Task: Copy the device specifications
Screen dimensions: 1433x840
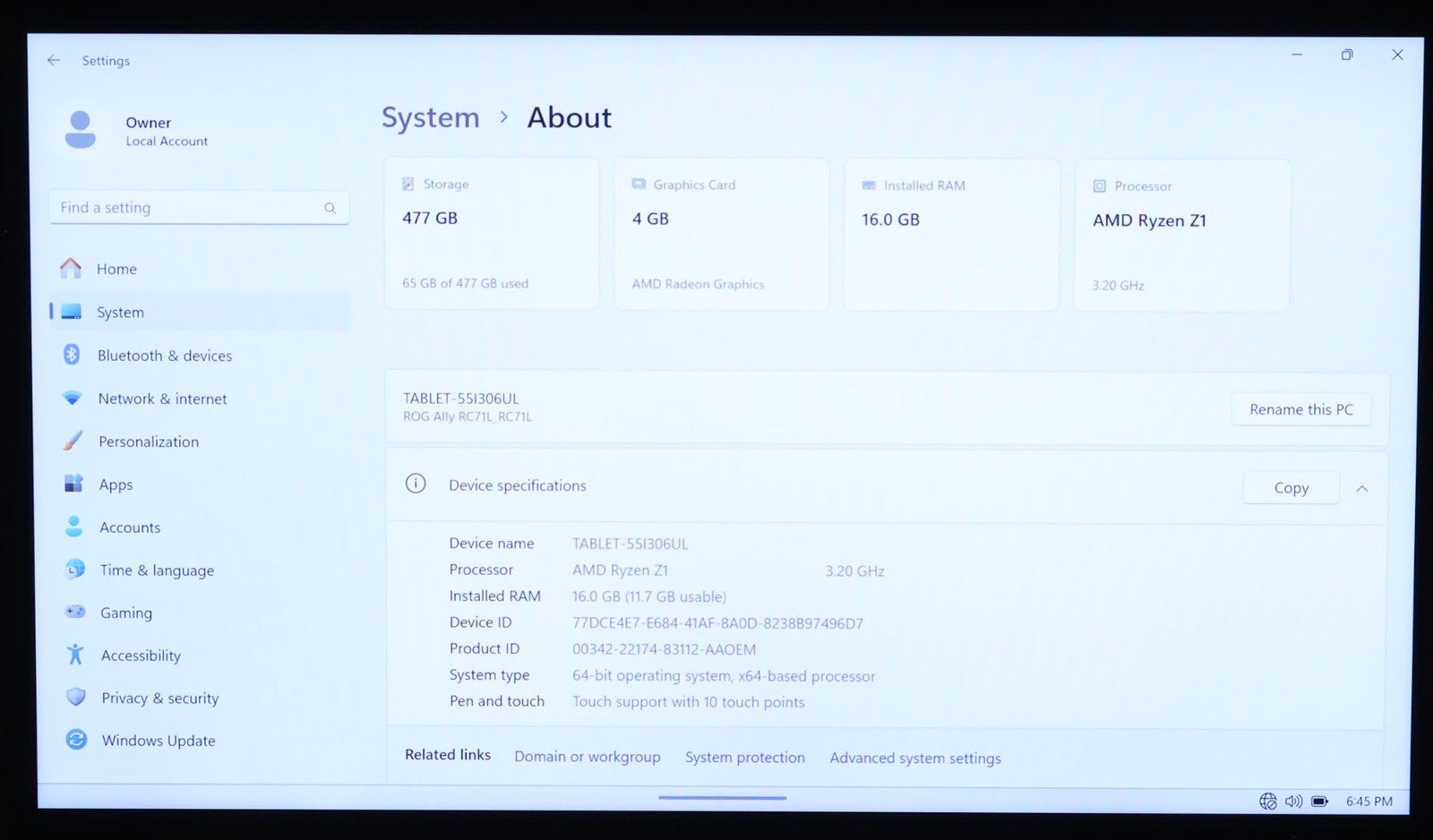Action: pos(1291,488)
